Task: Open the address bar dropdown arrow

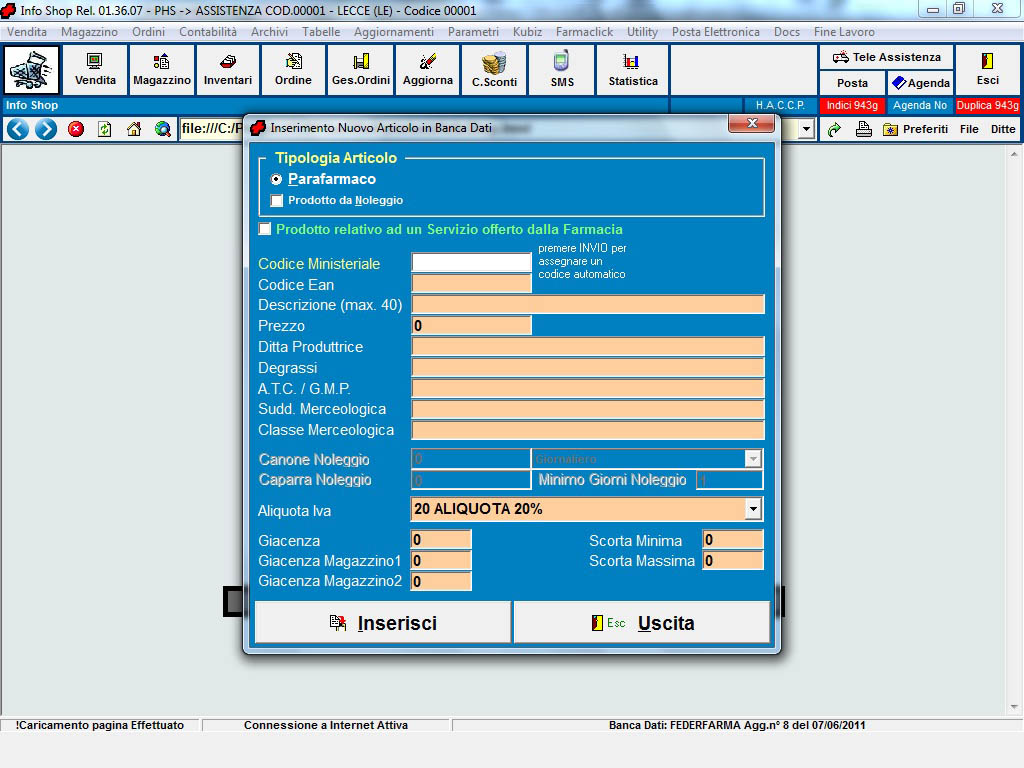Action: [x=806, y=129]
